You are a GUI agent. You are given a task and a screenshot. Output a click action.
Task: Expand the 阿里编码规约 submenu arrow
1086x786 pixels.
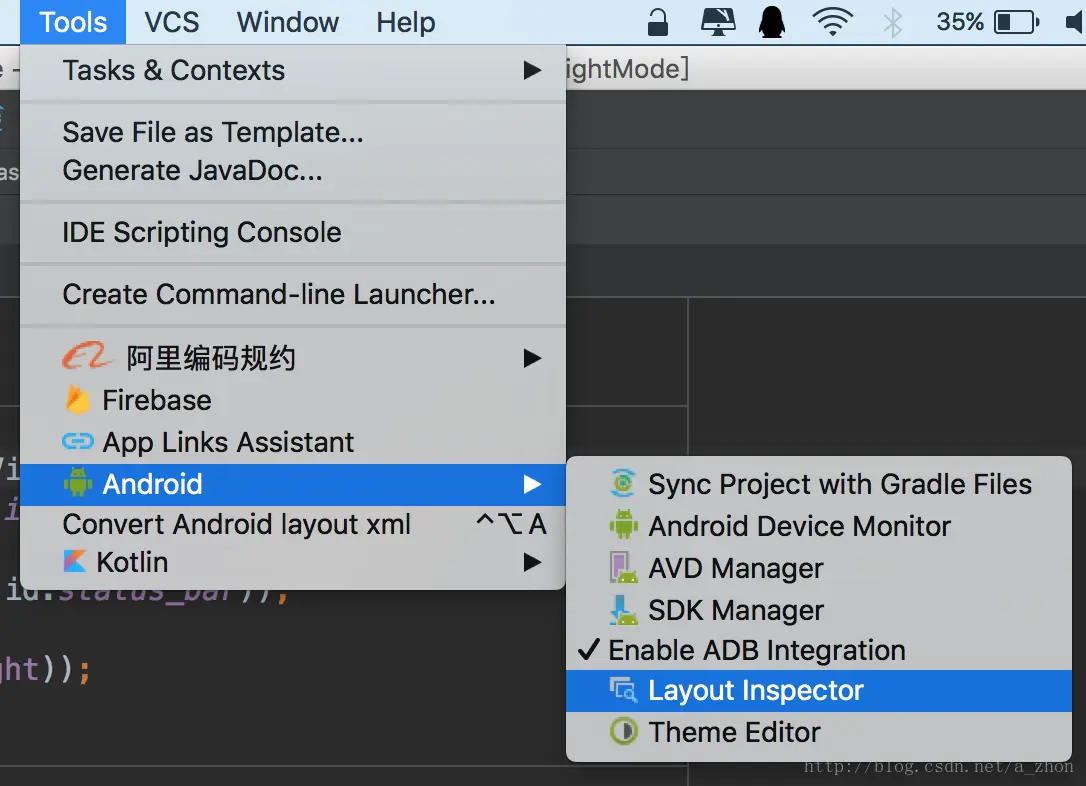(x=532, y=358)
